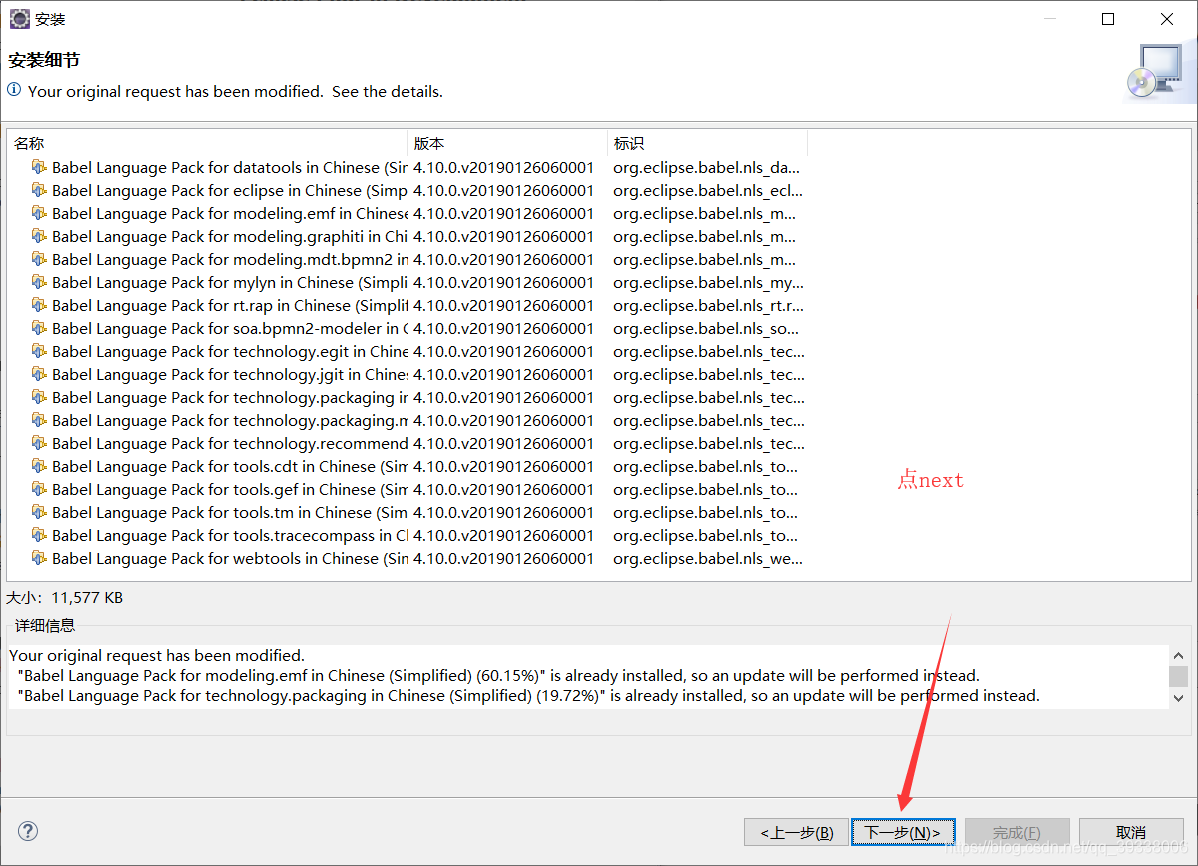Go to next step with 下一步(N)
This screenshot has height=866, width=1198.
pyautogui.click(x=903, y=832)
